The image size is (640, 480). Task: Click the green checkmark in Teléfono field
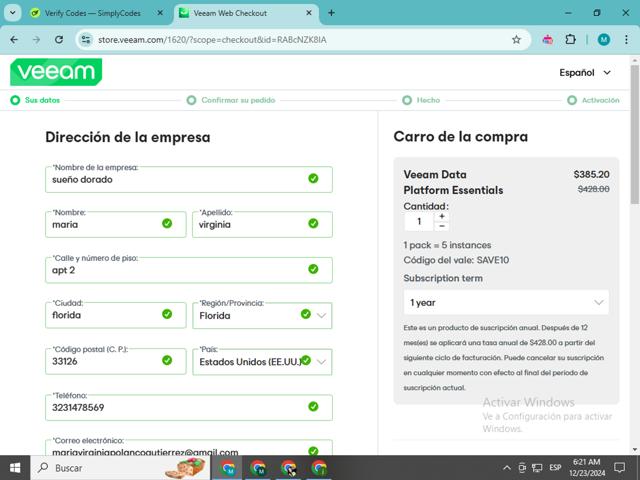click(x=313, y=407)
